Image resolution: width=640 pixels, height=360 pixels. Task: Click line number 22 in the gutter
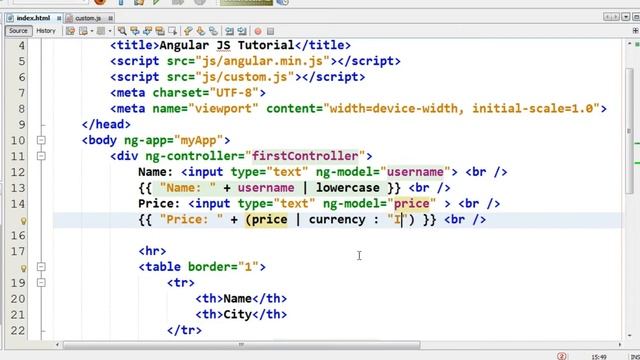[x=18, y=330]
